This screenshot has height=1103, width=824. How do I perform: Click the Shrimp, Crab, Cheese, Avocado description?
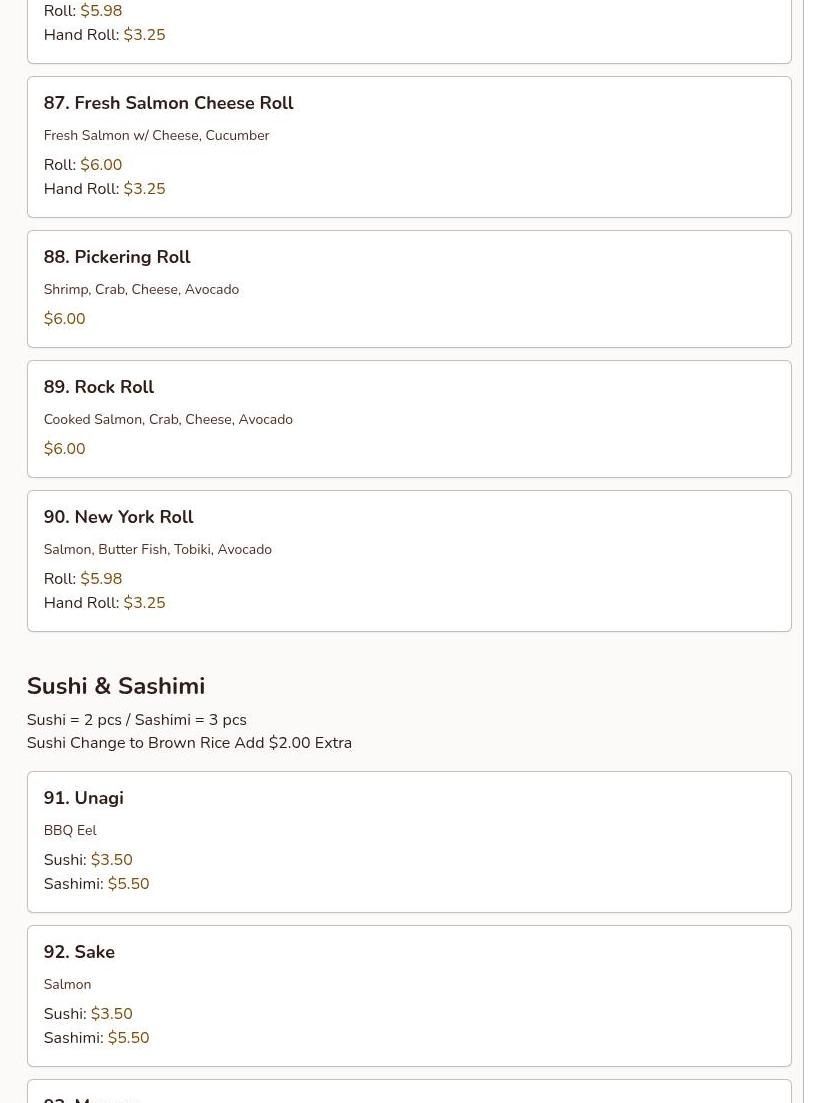pyautogui.click(x=141, y=290)
